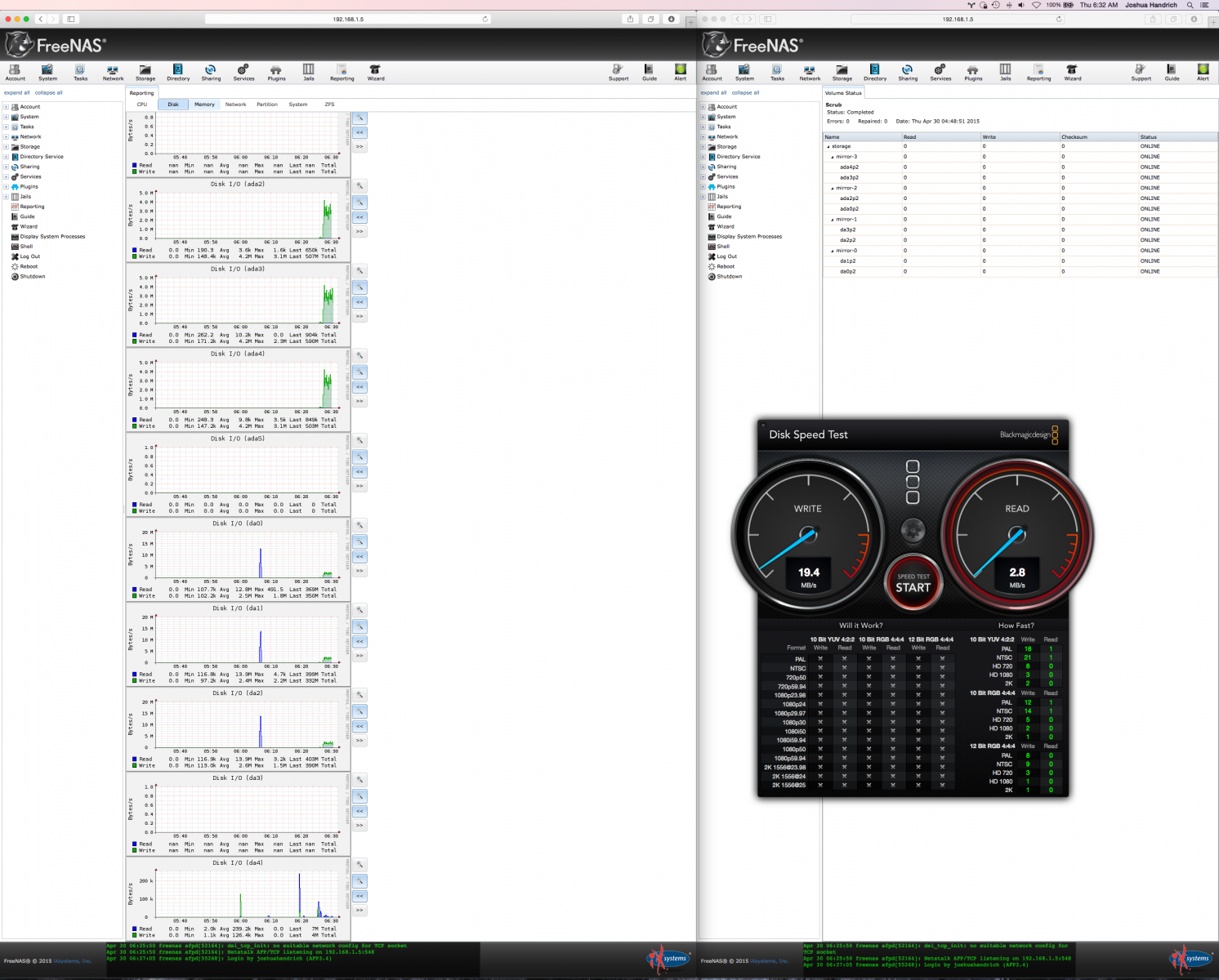The height and width of the screenshot is (980, 1219).
Task: Click Jails icon in left window's toolbar
Action: point(309,73)
